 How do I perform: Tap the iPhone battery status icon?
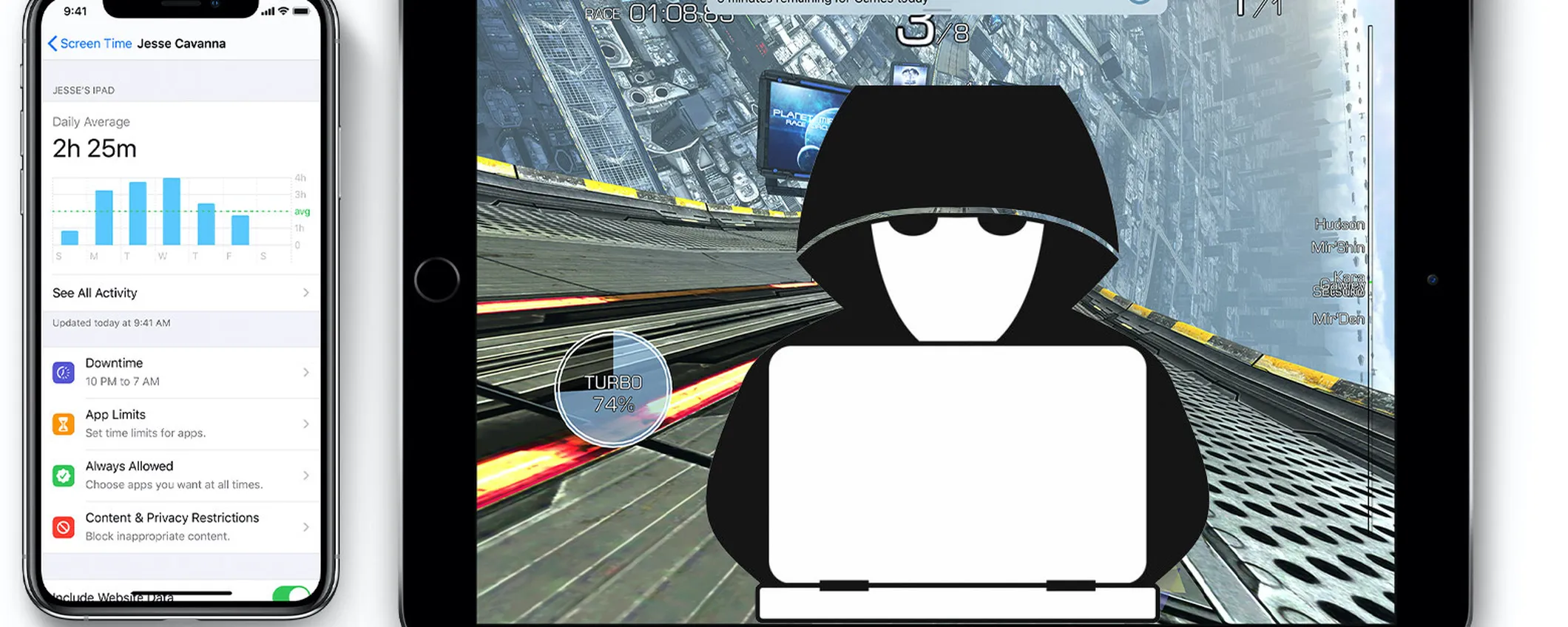tap(301, 11)
